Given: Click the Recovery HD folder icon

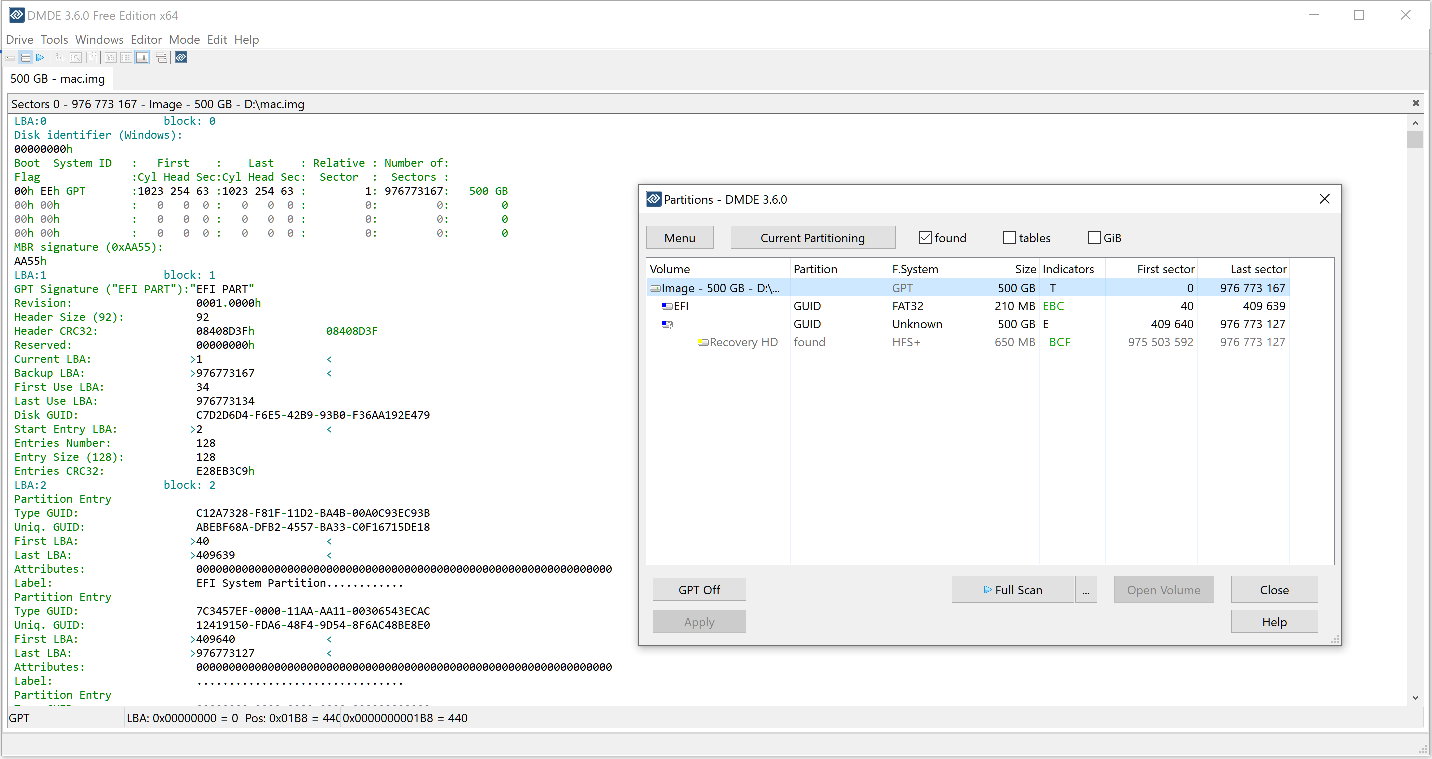Looking at the screenshot, I should (703, 342).
